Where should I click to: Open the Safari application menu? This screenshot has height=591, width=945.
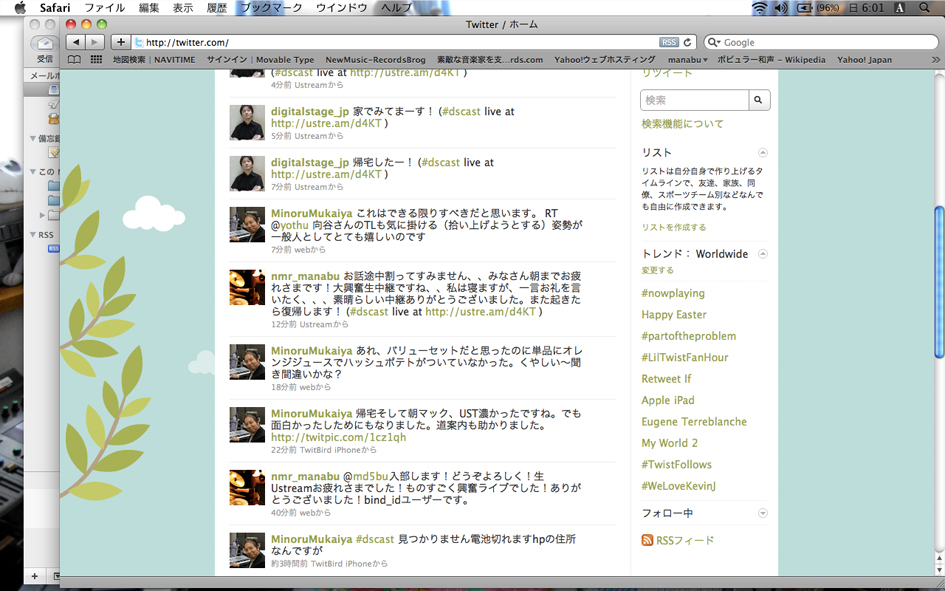click(55, 8)
